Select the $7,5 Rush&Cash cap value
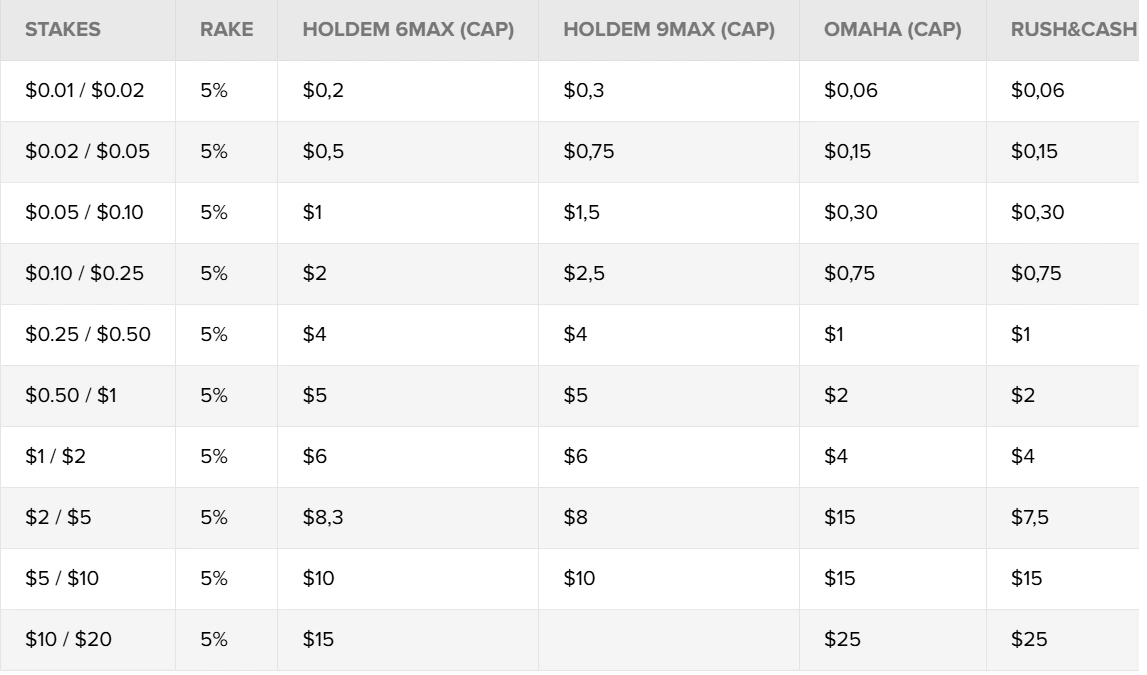This screenshot has width=1147, height=675. click(1031, 518)
